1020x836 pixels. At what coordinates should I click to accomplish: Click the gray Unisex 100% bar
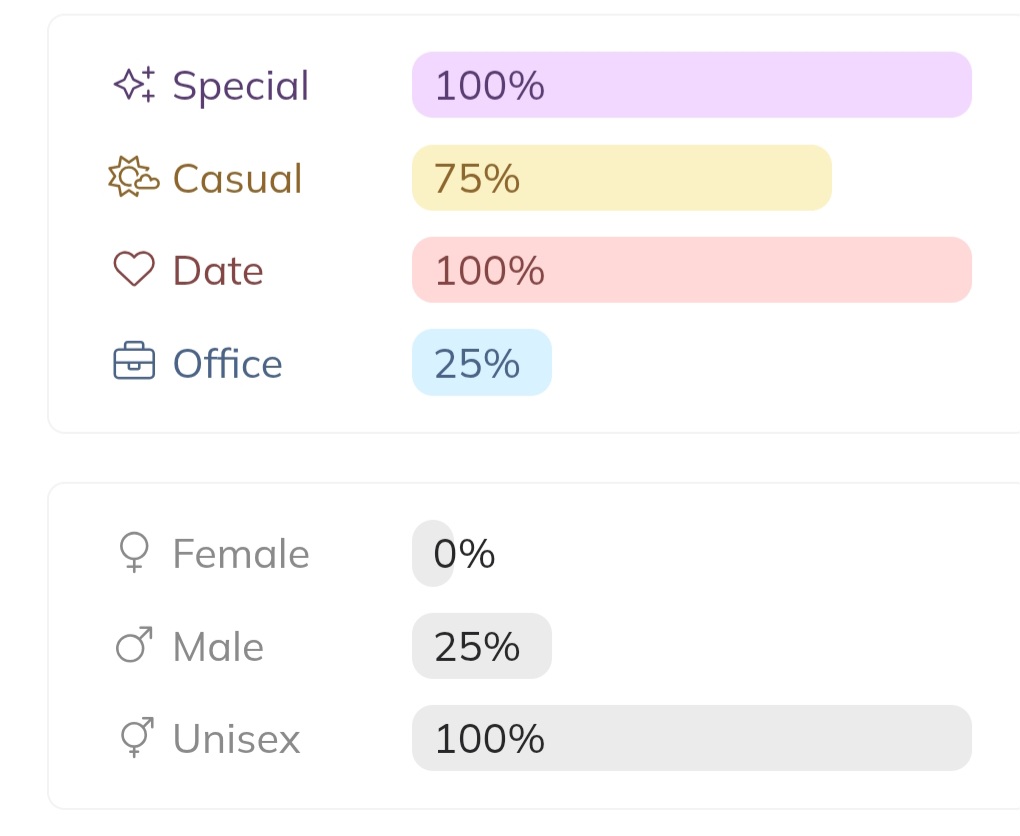pyautogui.click(x=691, y=738)
